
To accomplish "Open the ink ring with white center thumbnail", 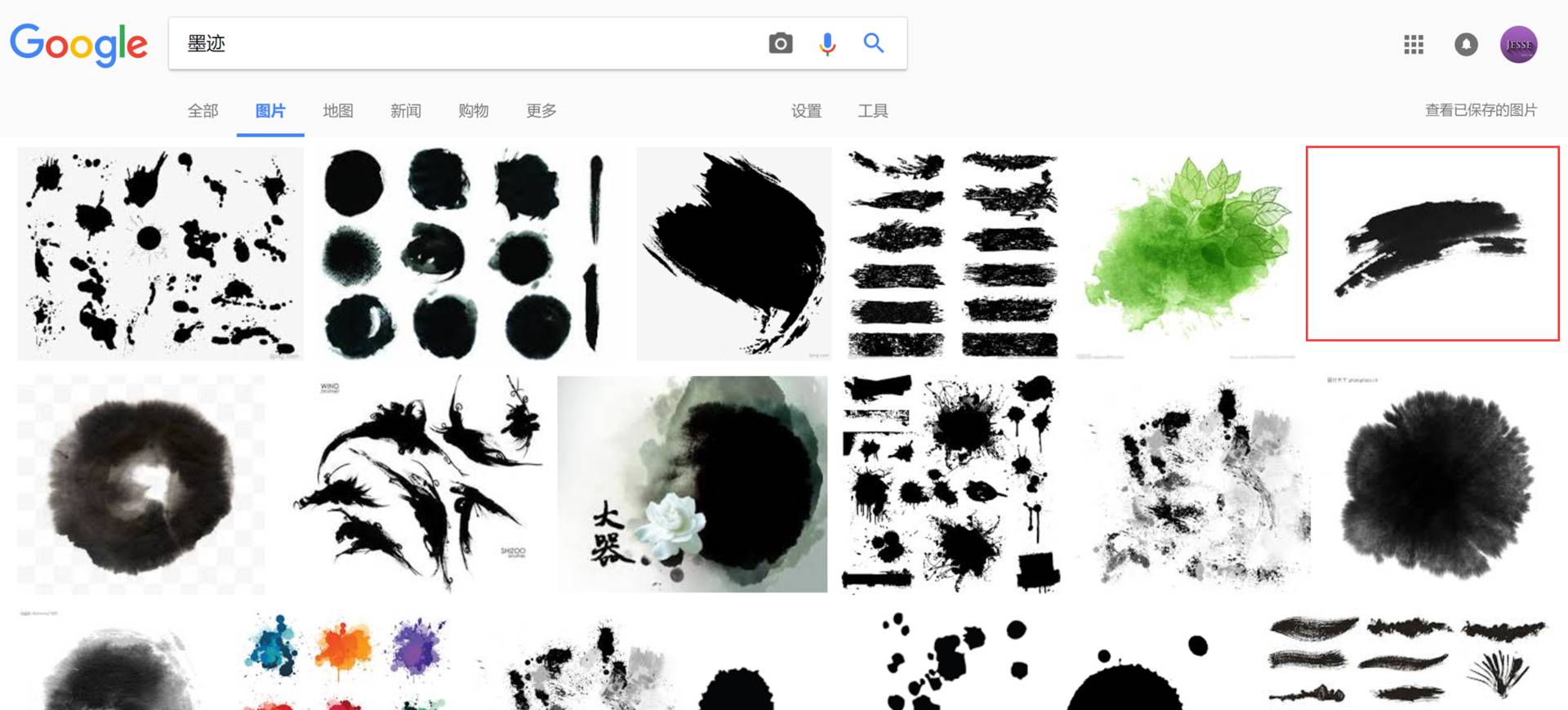I will pyautogui.click(x=141, y=484).
